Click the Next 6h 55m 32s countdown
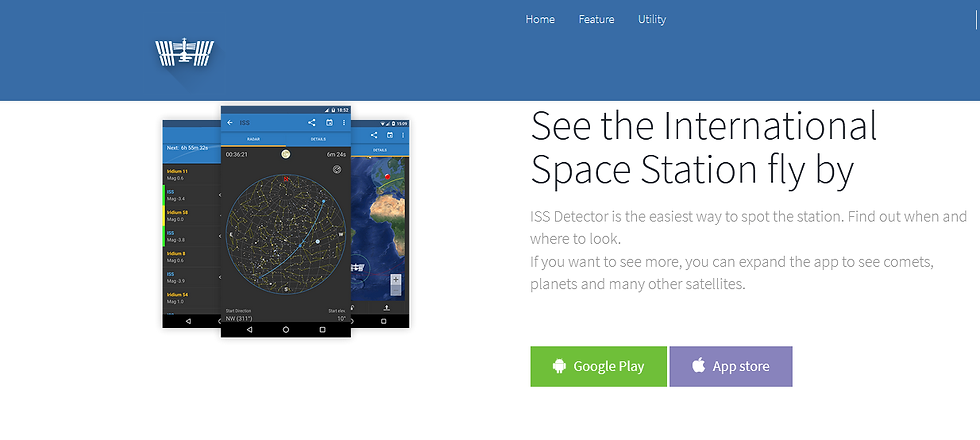Image resolution: width=980 pixels, height=440 pixels. pos(187,148)
